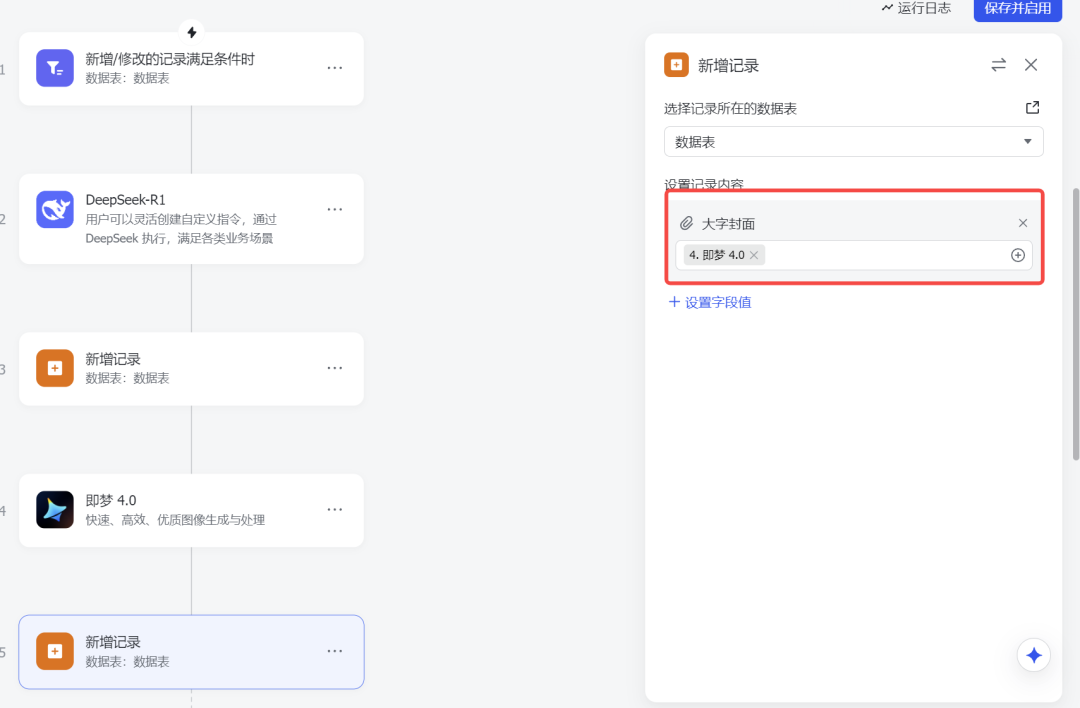1080x708 pixels.
Task: Click the 即梦 4.0 node icon
Action: [x=54, y=510]
